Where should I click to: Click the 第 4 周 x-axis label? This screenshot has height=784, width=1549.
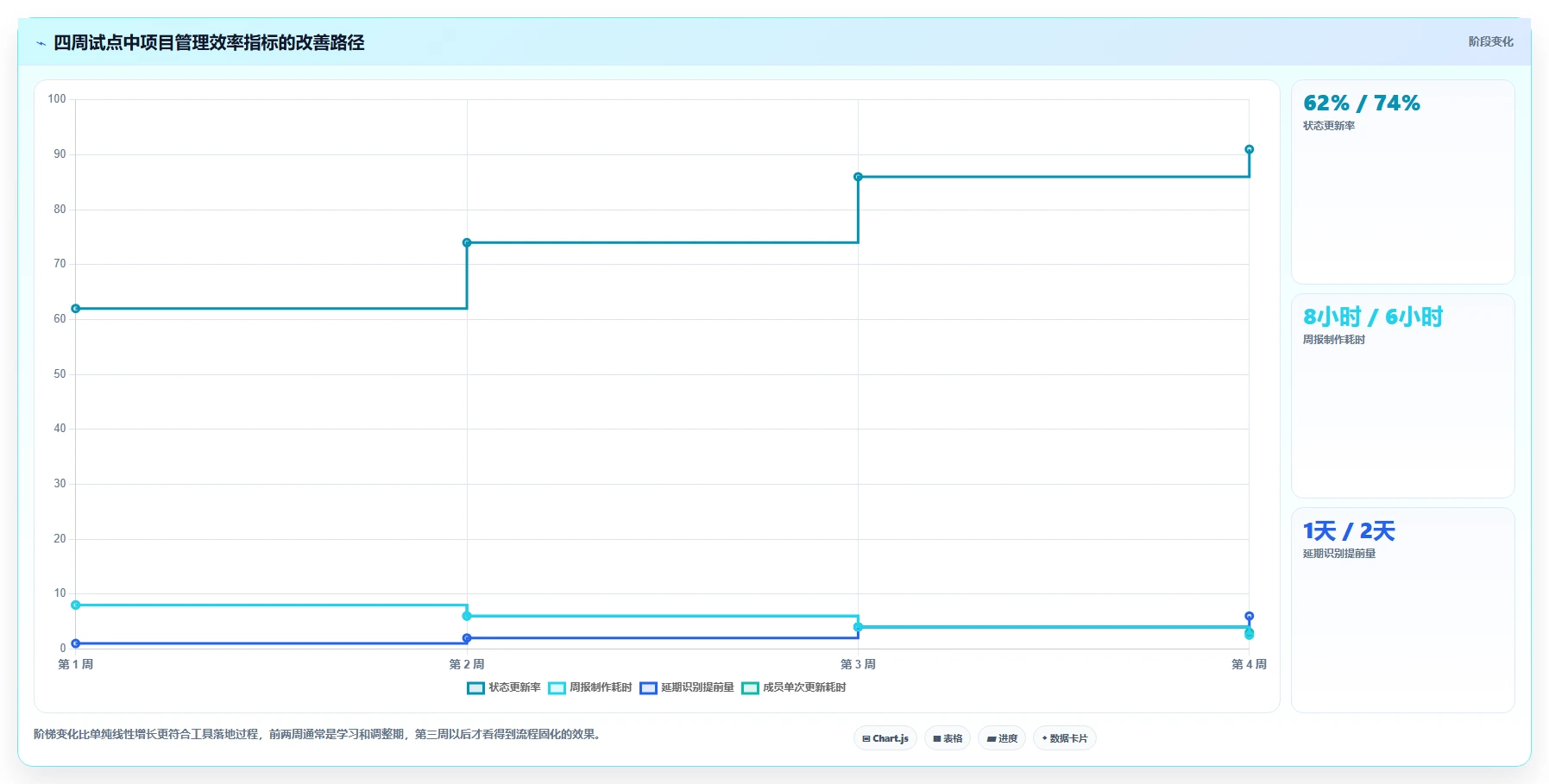coord(1249,664)
